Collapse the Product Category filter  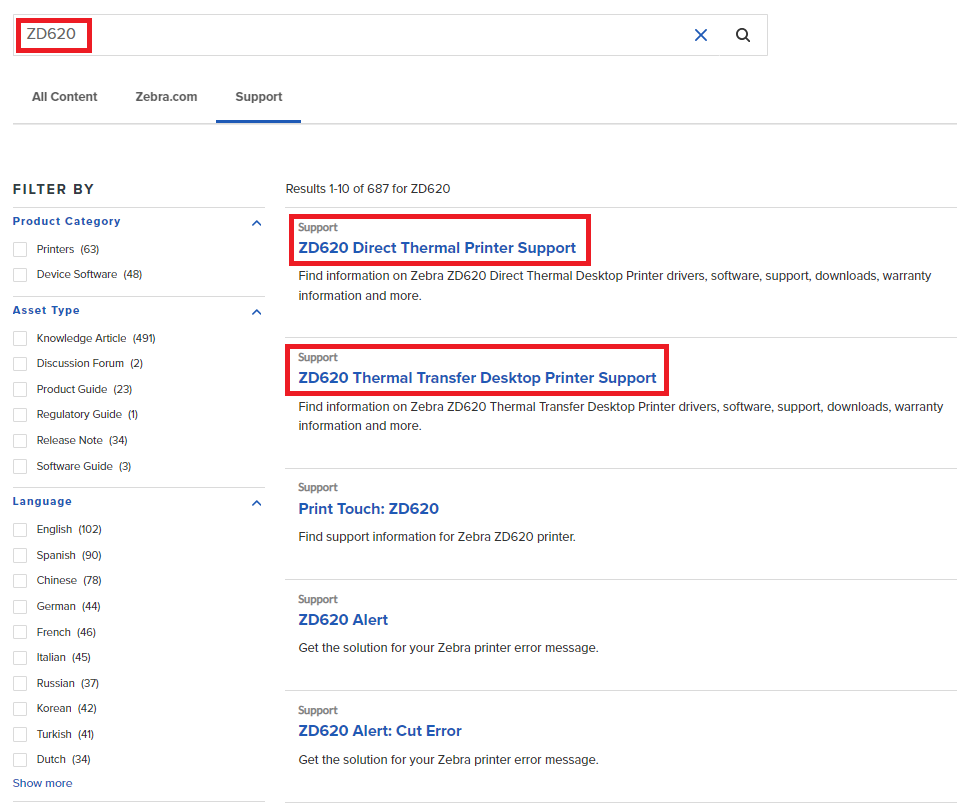tap(257, 223)
